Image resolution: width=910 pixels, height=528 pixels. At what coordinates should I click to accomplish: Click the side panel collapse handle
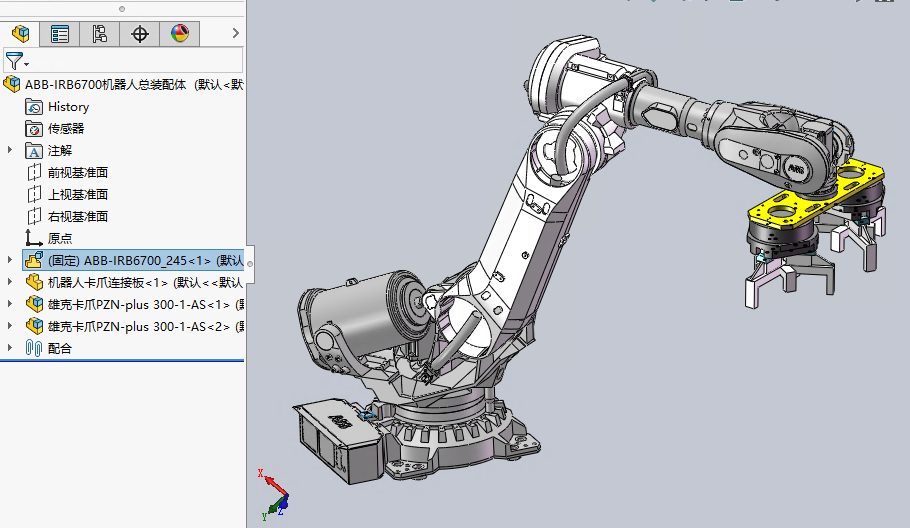[x=250, y=264]
